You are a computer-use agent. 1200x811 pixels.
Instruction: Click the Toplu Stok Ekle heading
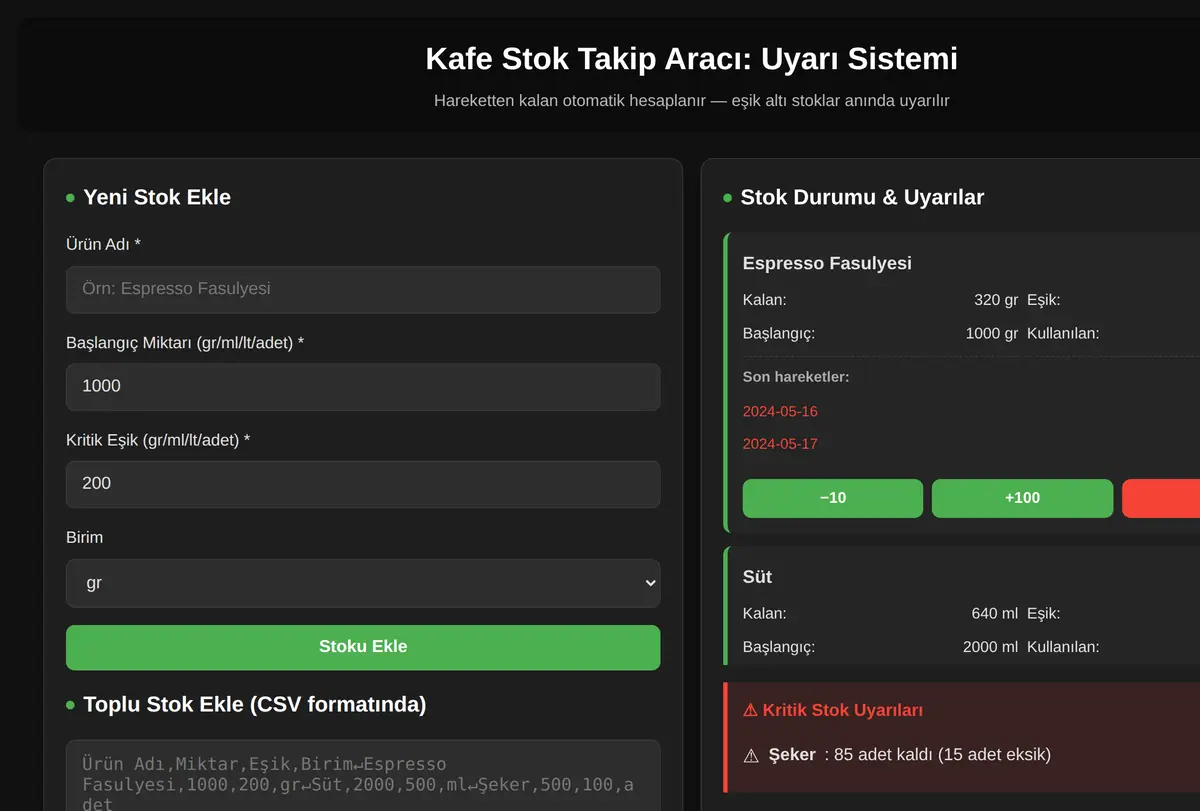tap(255, 704)
